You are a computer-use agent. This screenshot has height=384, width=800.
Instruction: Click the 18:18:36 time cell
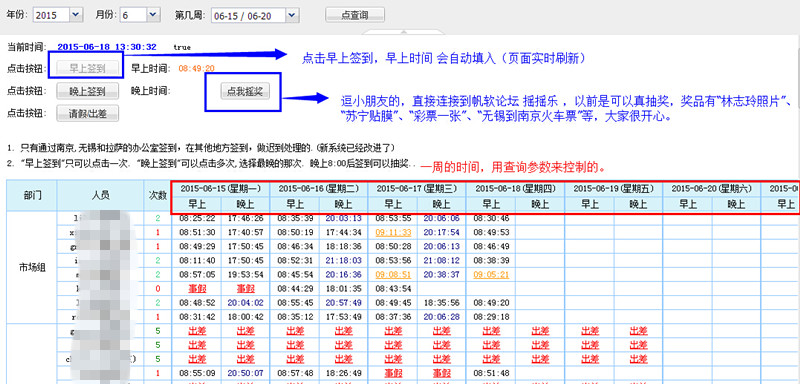coord(343,246)
